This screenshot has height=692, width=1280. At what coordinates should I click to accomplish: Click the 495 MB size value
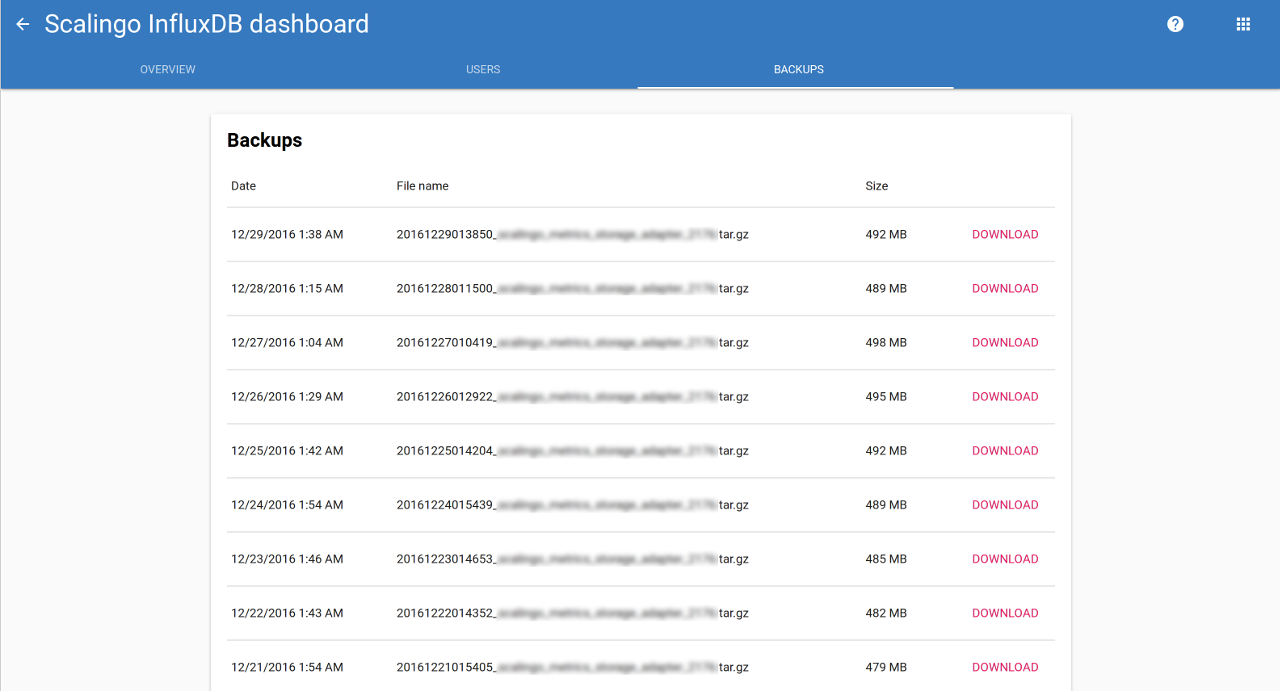click(886, 397)
